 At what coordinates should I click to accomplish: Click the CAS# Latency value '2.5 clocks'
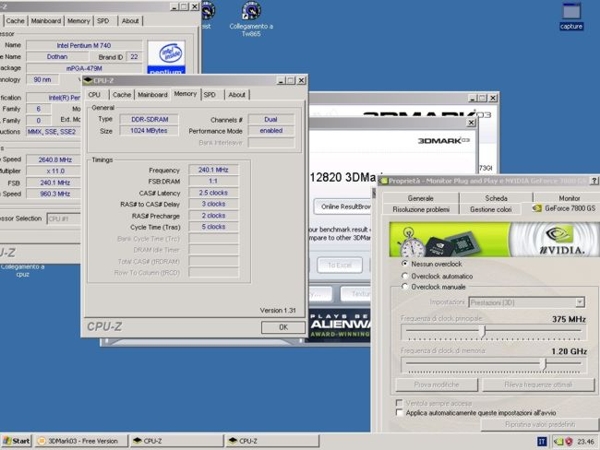[213, 192]
